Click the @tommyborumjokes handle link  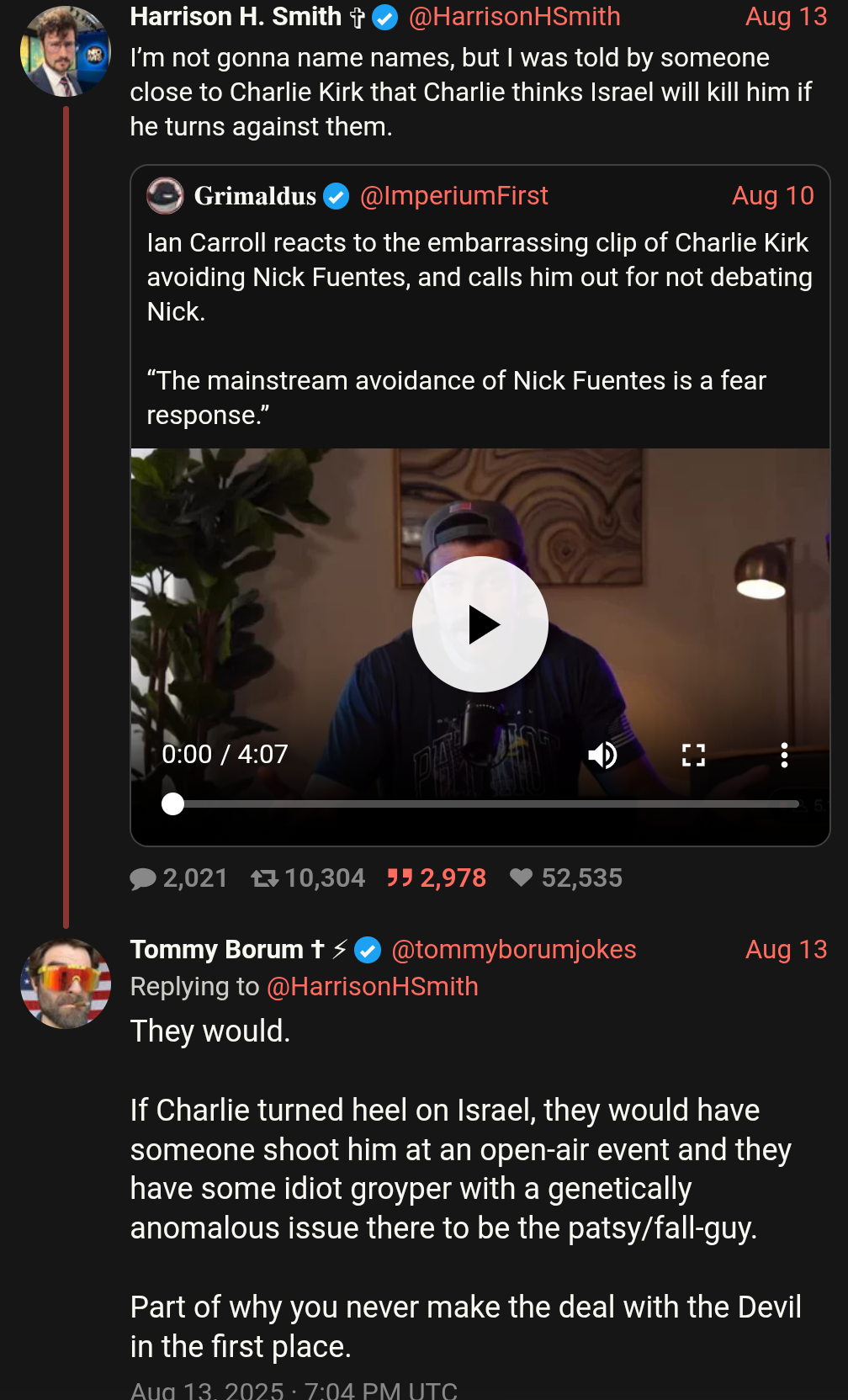point(513,950)
